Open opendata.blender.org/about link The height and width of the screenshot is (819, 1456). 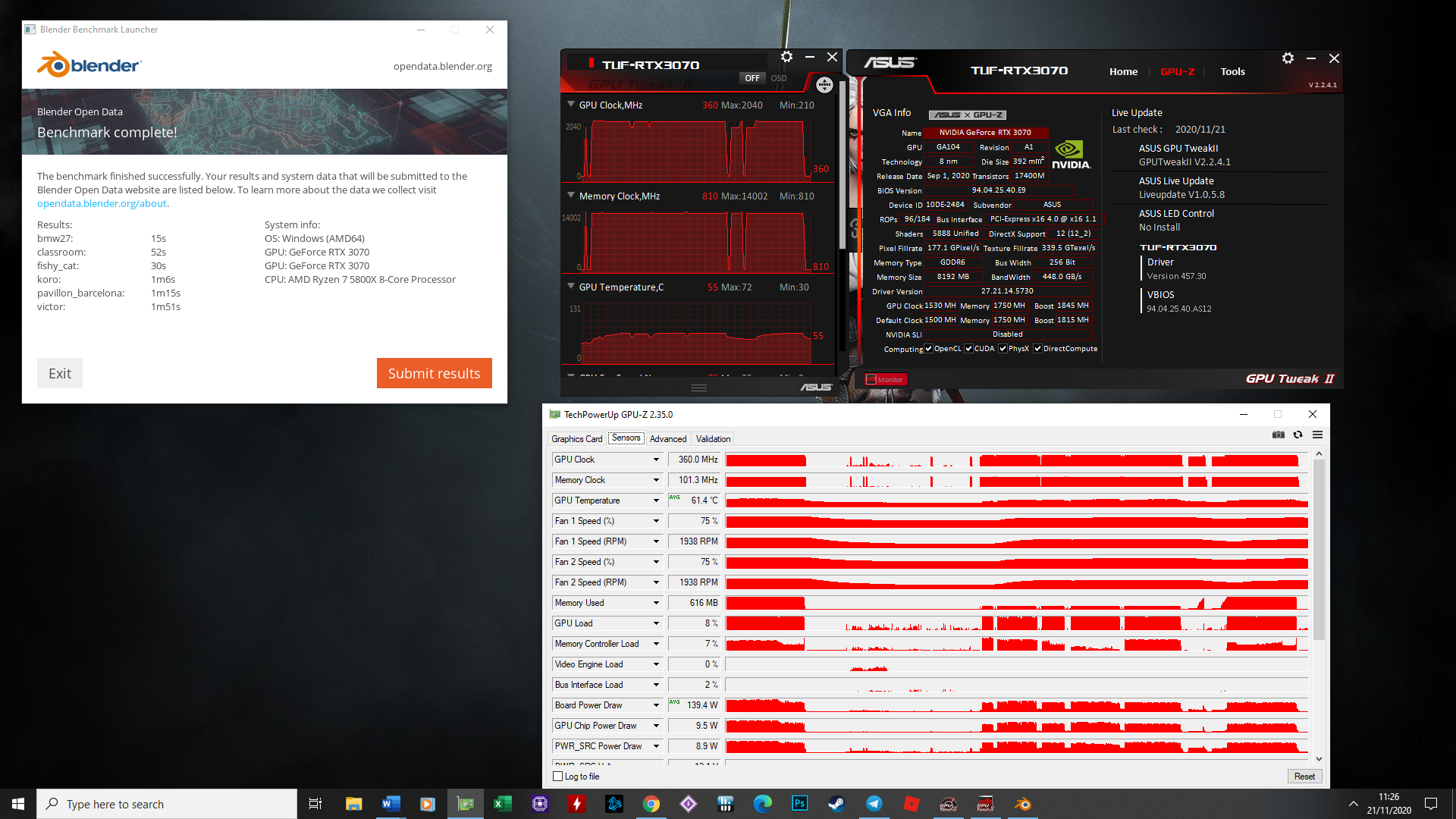(102, 203)
